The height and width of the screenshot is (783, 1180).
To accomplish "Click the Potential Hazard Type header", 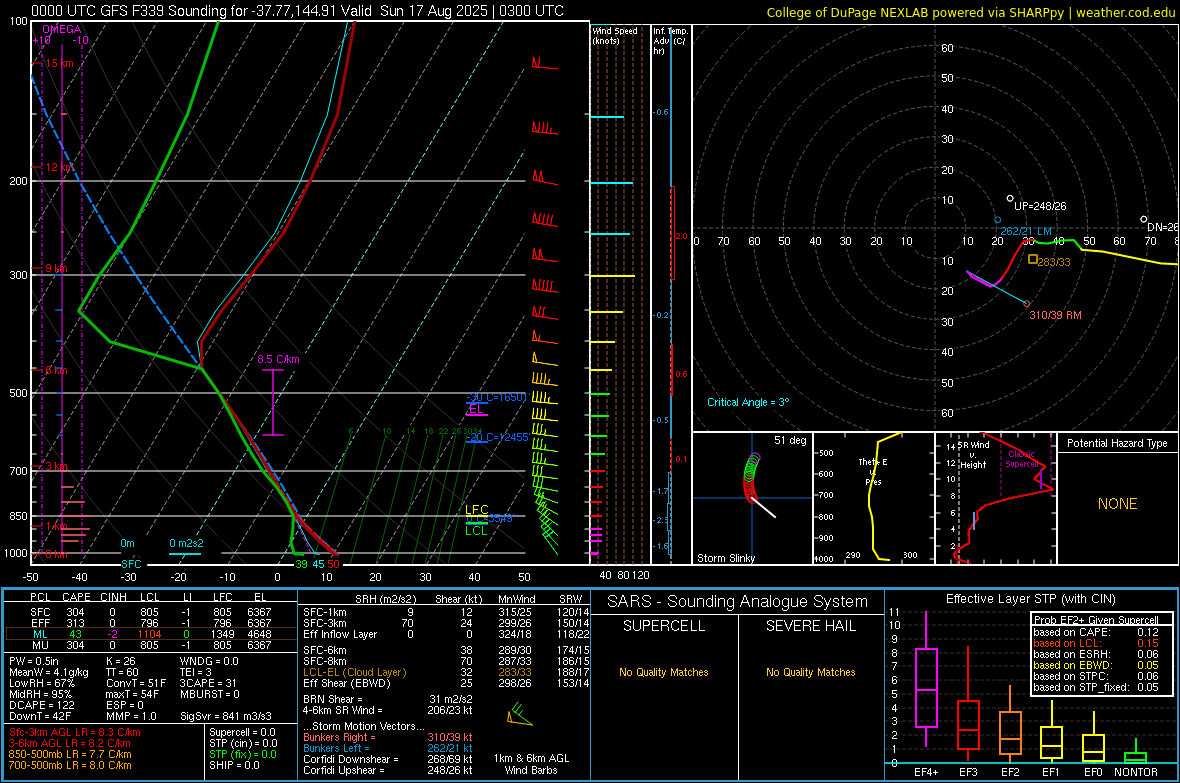I will 1117,443.
